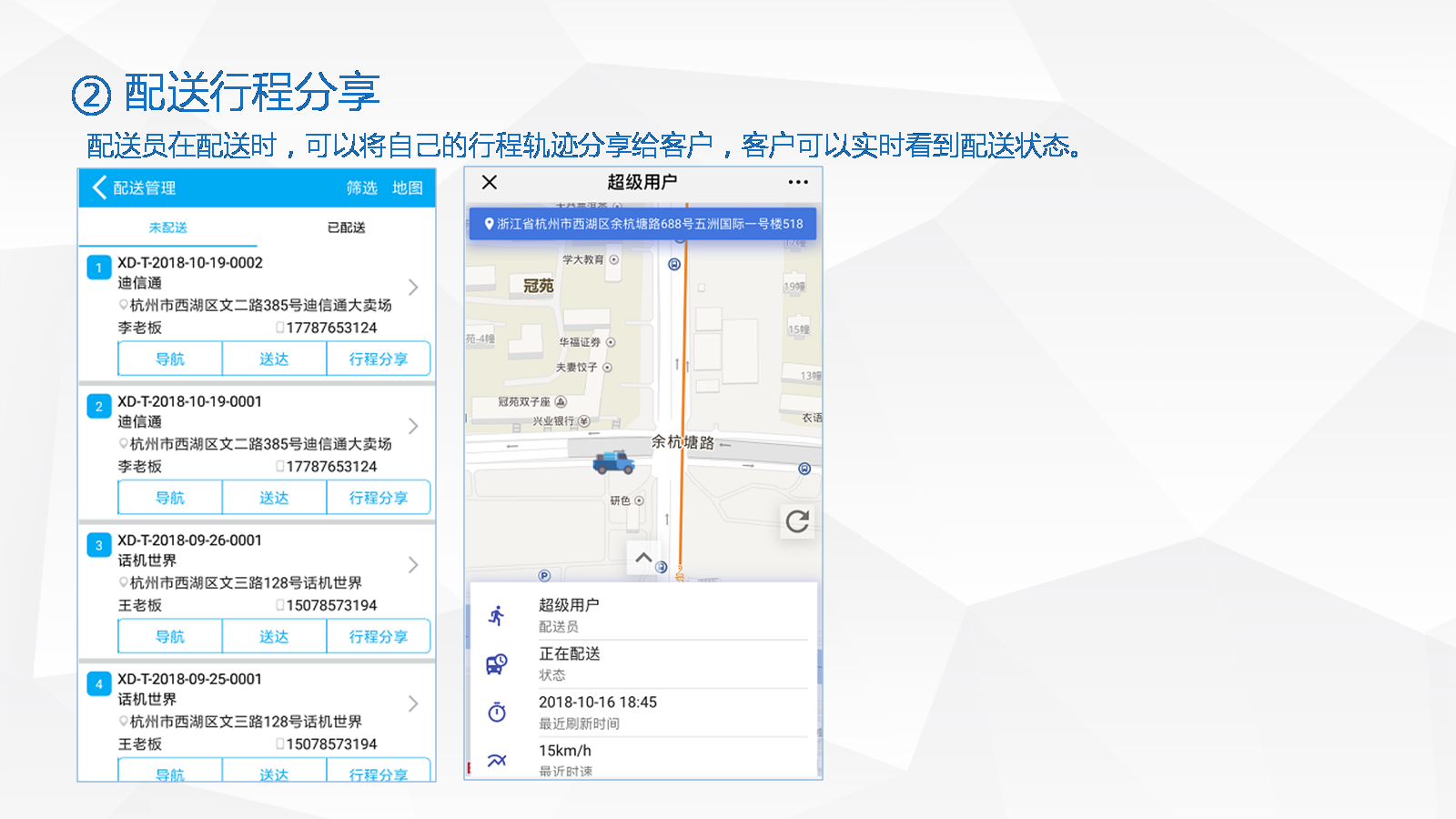Open the three-dot more options menu

(798, 182)
